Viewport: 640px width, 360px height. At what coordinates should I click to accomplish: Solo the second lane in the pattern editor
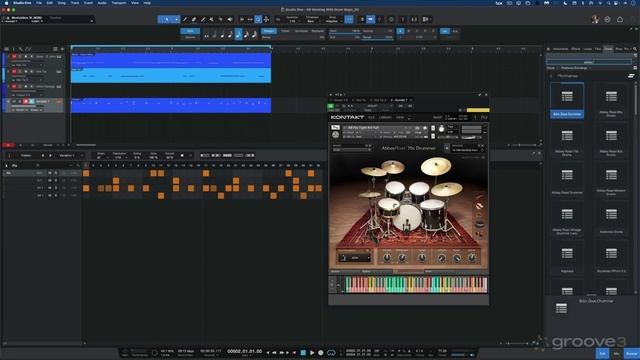click(56, 180)
